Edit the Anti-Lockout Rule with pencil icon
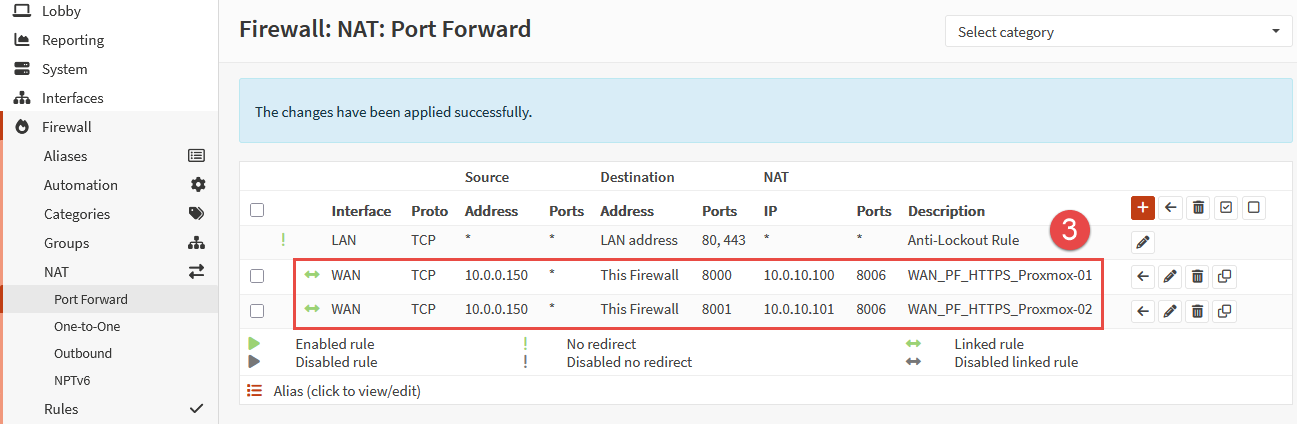 point(1143,242)
